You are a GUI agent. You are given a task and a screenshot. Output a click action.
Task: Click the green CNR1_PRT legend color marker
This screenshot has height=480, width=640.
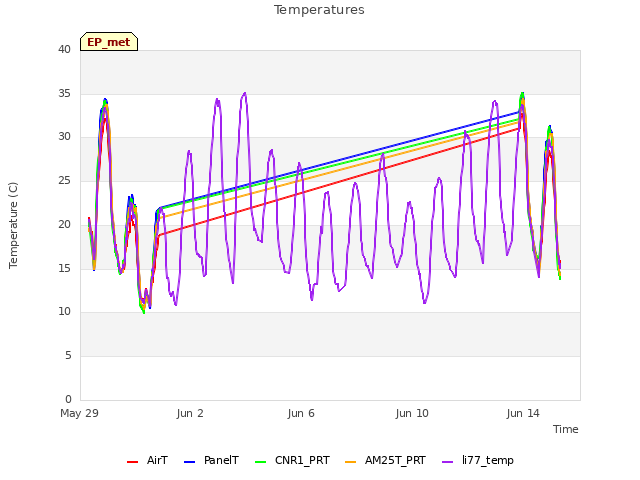(x=260, y=462)
